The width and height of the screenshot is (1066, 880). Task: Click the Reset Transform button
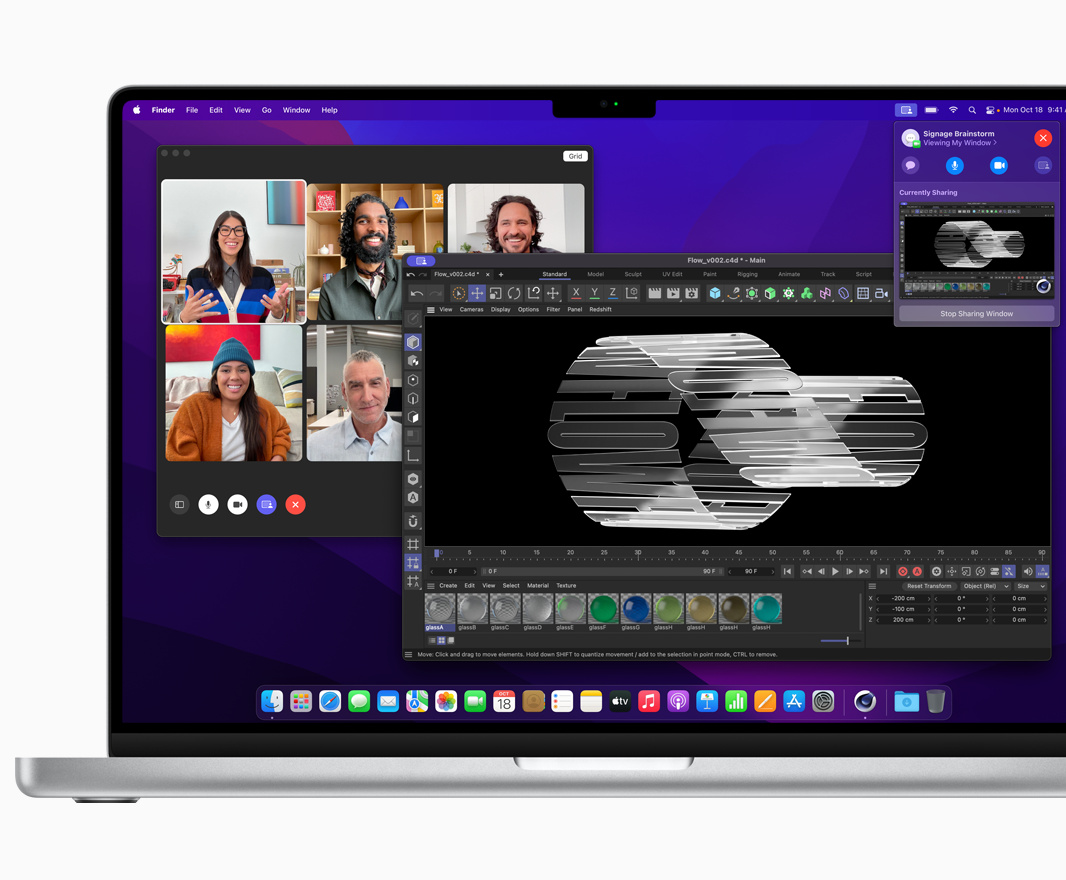coord(928,586)
